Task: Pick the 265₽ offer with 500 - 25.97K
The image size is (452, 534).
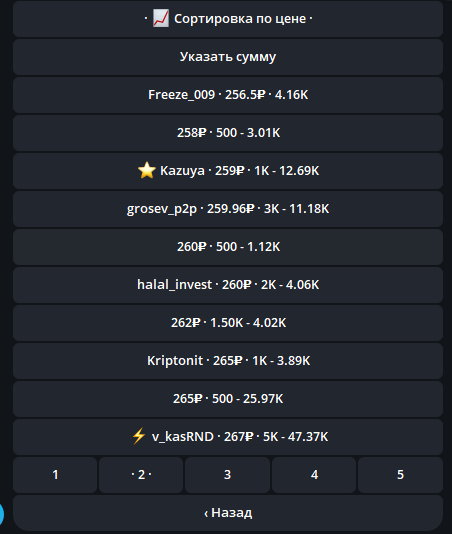Action: click(228, 399)
